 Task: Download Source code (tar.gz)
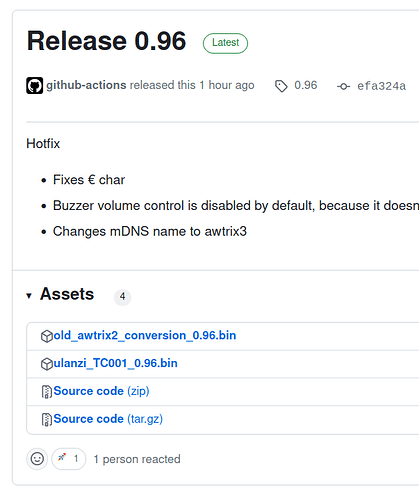108,419
